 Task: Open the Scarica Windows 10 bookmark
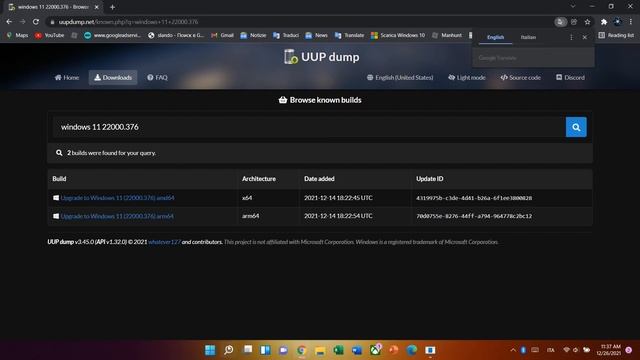click(x=398, y=36)
